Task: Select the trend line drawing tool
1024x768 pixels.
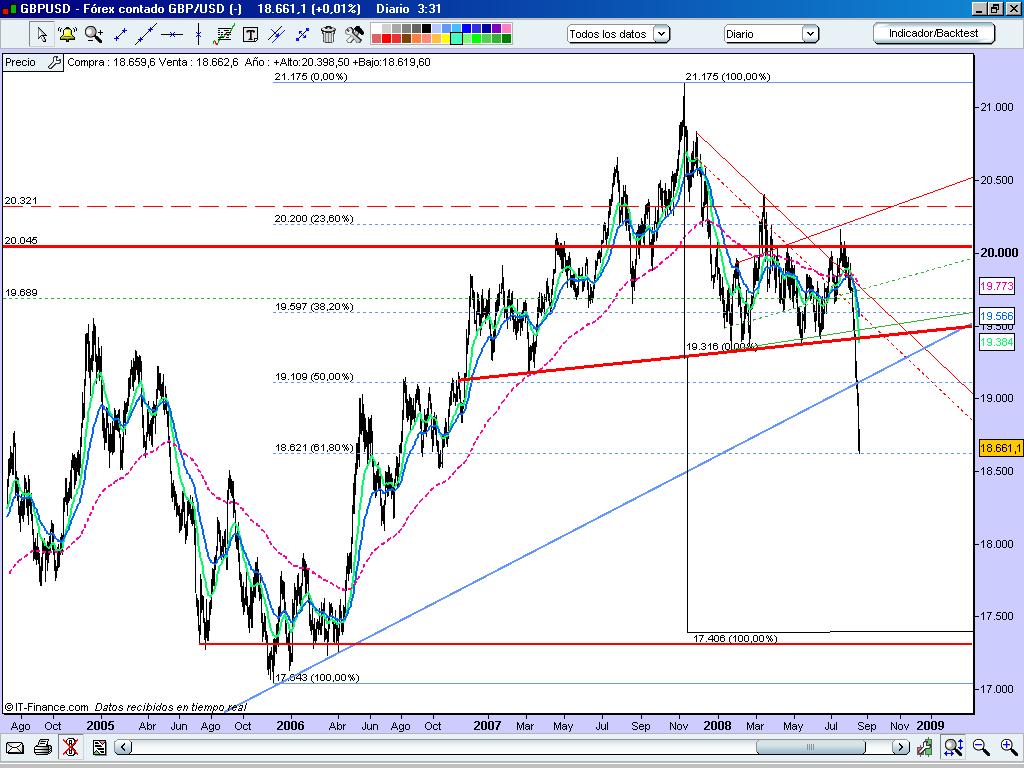Action: pos(144,35)
